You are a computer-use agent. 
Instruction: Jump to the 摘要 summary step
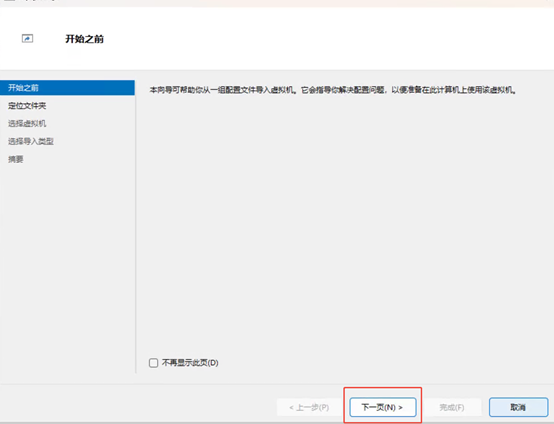(16, 159)
